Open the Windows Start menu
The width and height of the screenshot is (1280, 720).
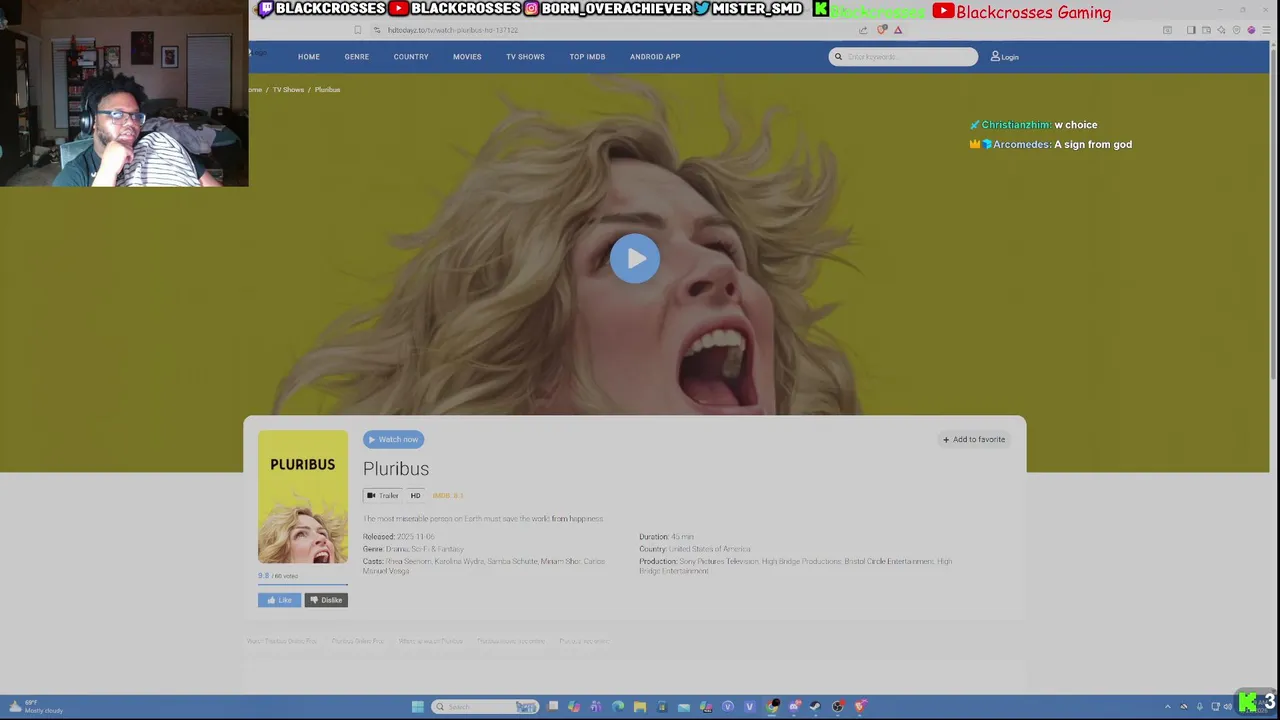click(418, 707)
